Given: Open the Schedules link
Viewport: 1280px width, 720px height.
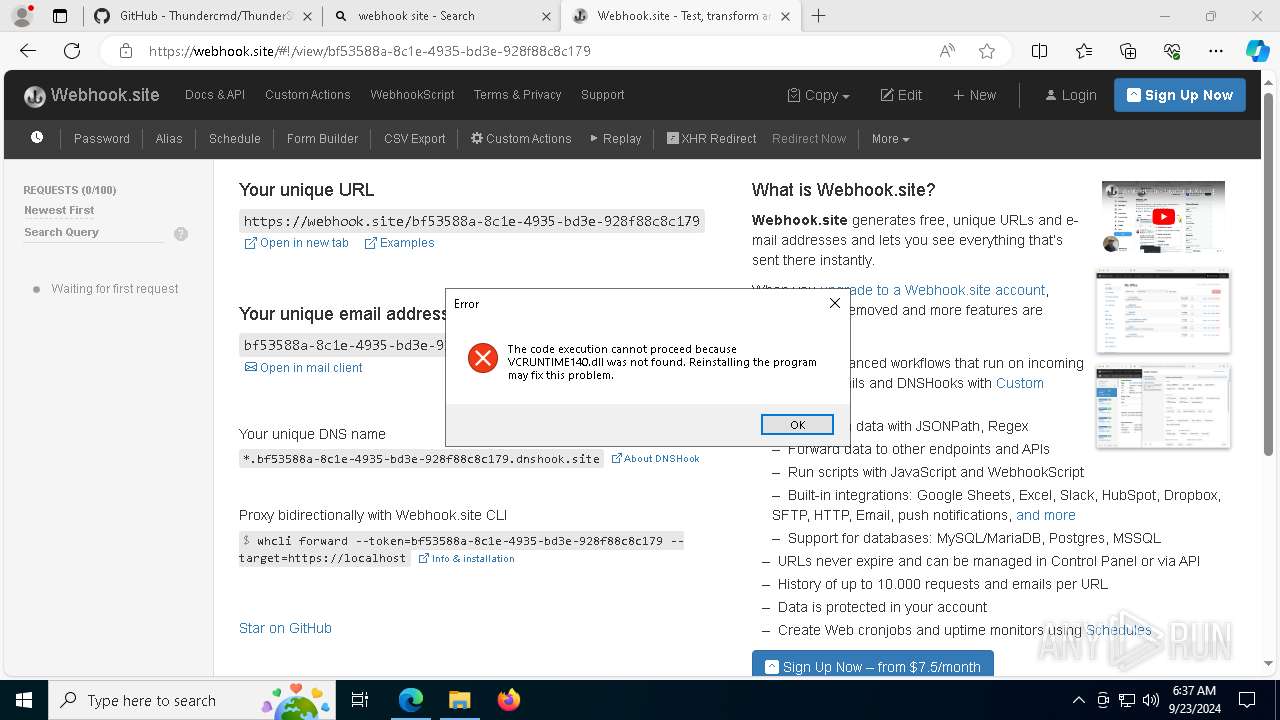Looking at the screenshot, I should 1119,630.
